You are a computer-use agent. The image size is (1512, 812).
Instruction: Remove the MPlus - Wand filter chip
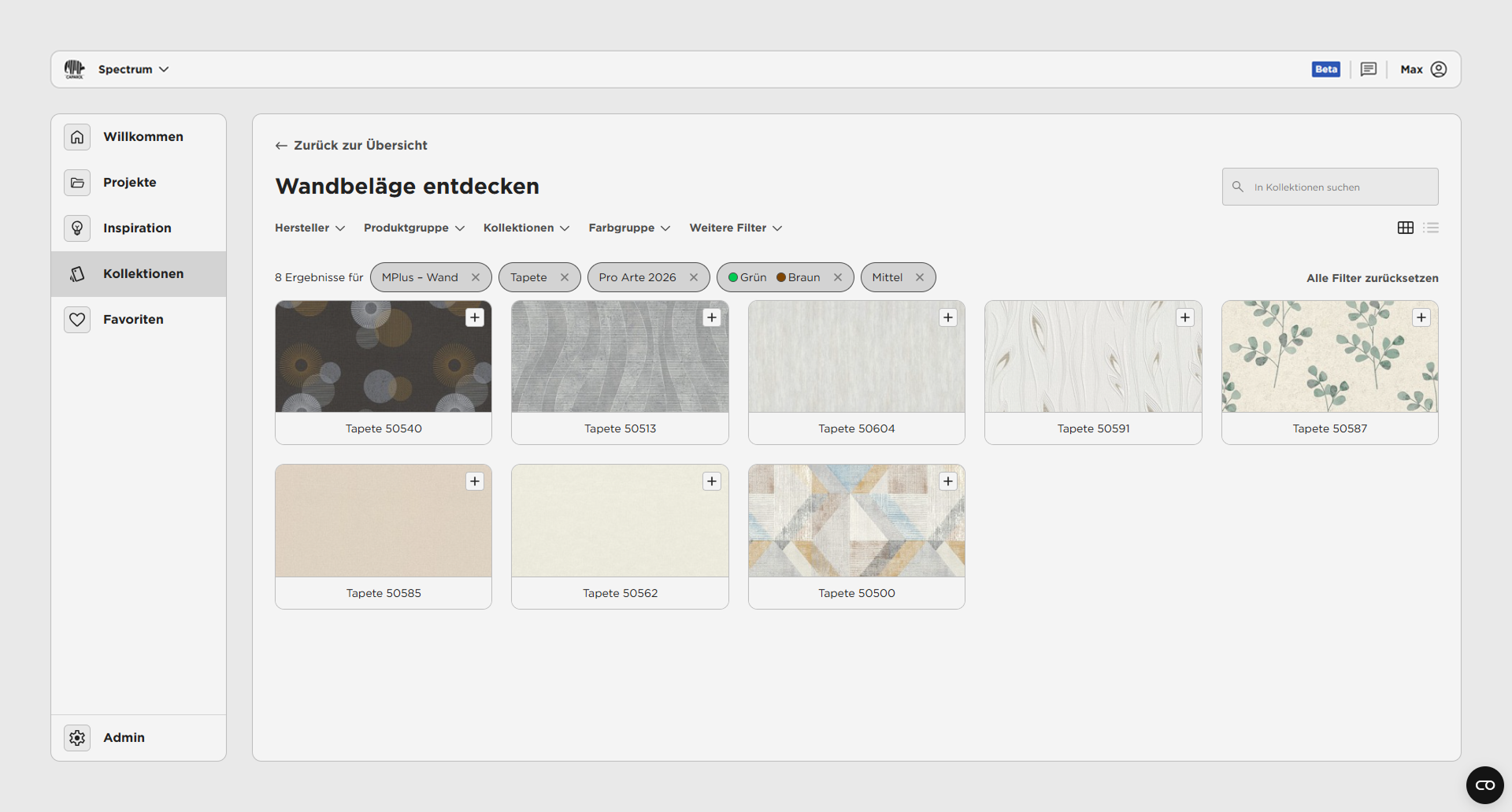click(x=476, y=277)
